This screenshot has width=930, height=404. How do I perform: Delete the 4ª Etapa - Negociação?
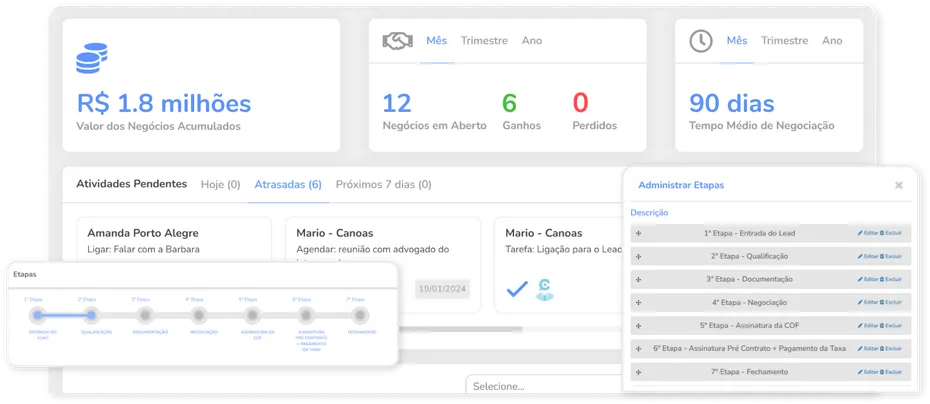pos(891,303)
